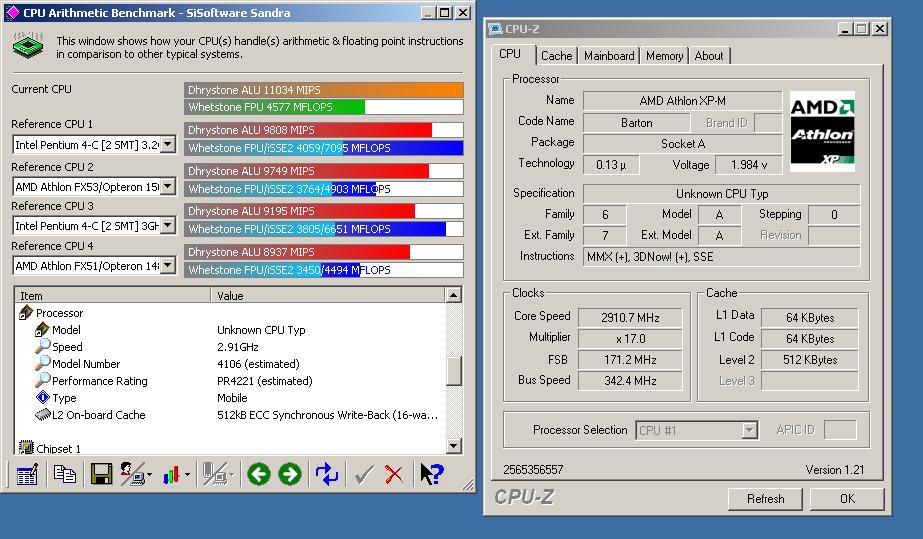Click the resize grip of Sandra window
Screen dimensions: 923x539
pyautogui.click(x=468, y=485)
